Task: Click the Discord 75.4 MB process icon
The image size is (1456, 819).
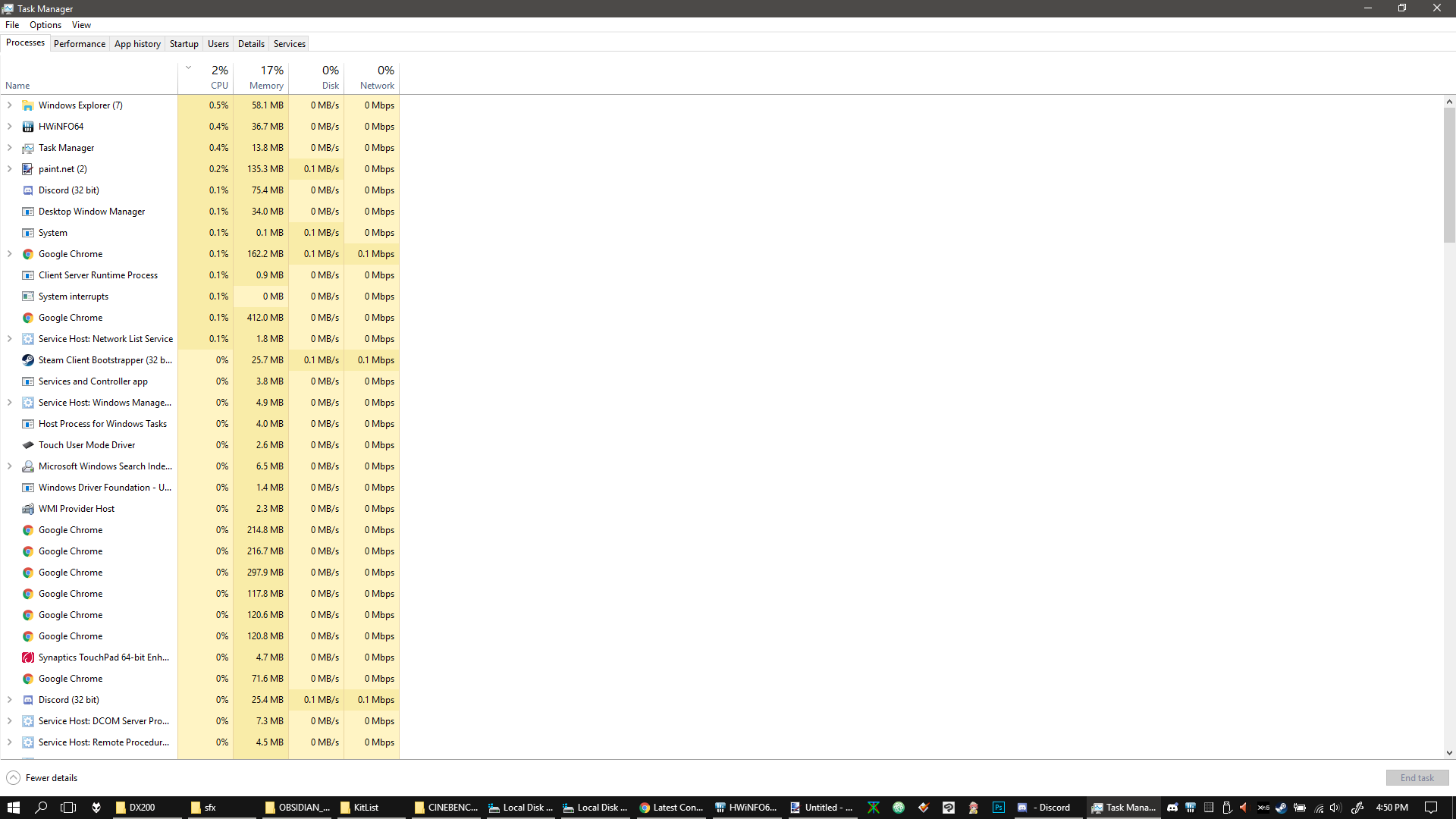Action: (28, 190)
